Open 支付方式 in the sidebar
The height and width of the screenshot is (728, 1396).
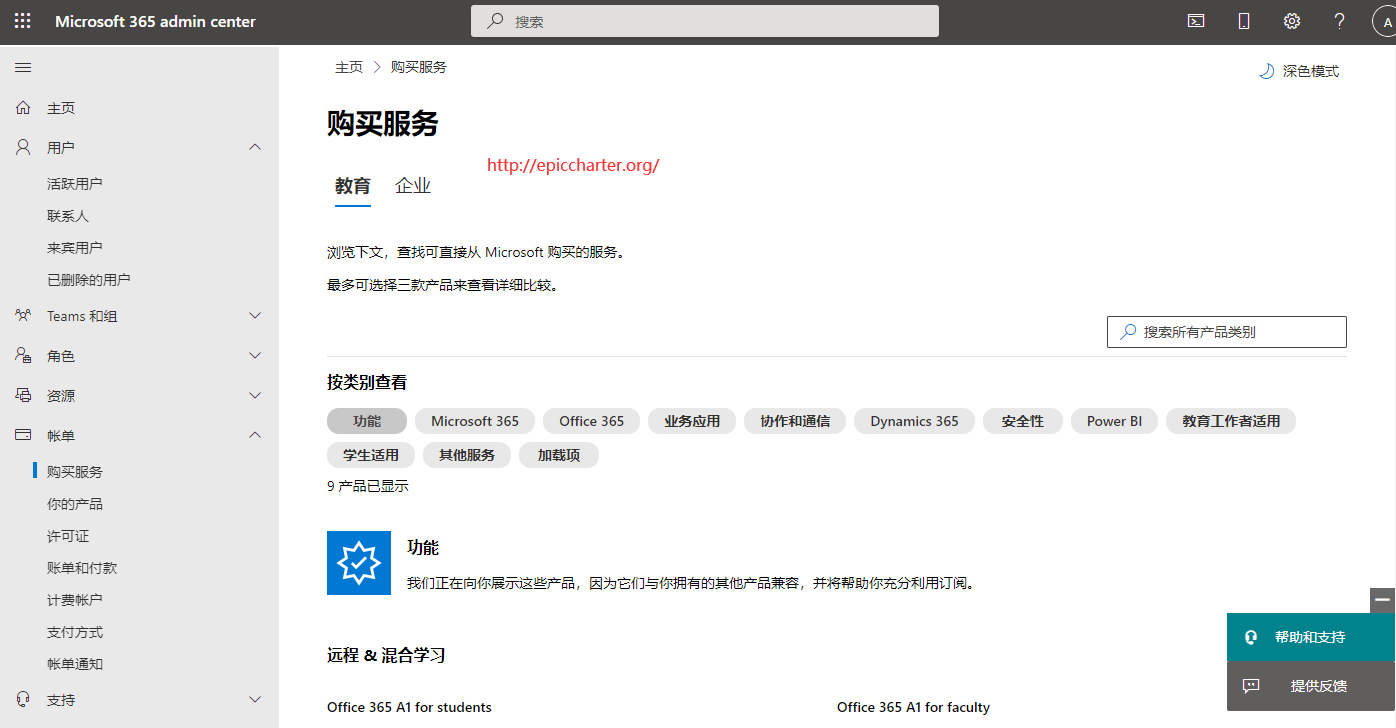click(75, 631)
